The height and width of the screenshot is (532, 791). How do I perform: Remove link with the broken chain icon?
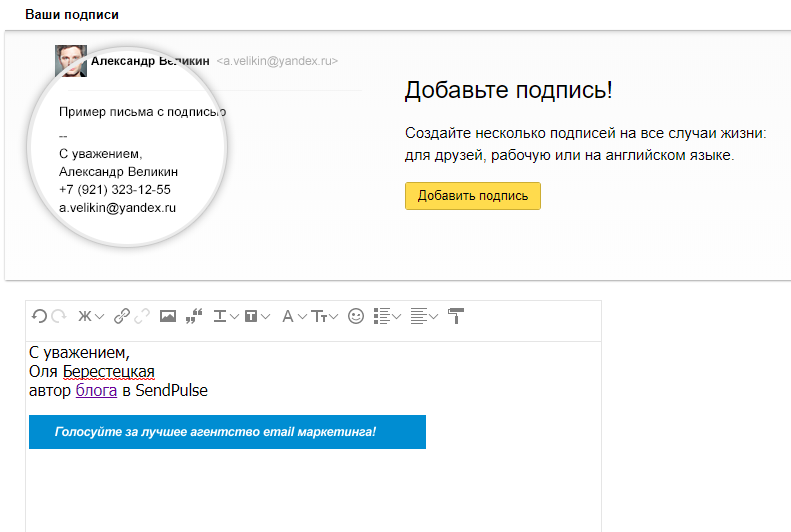coord(142,316)
